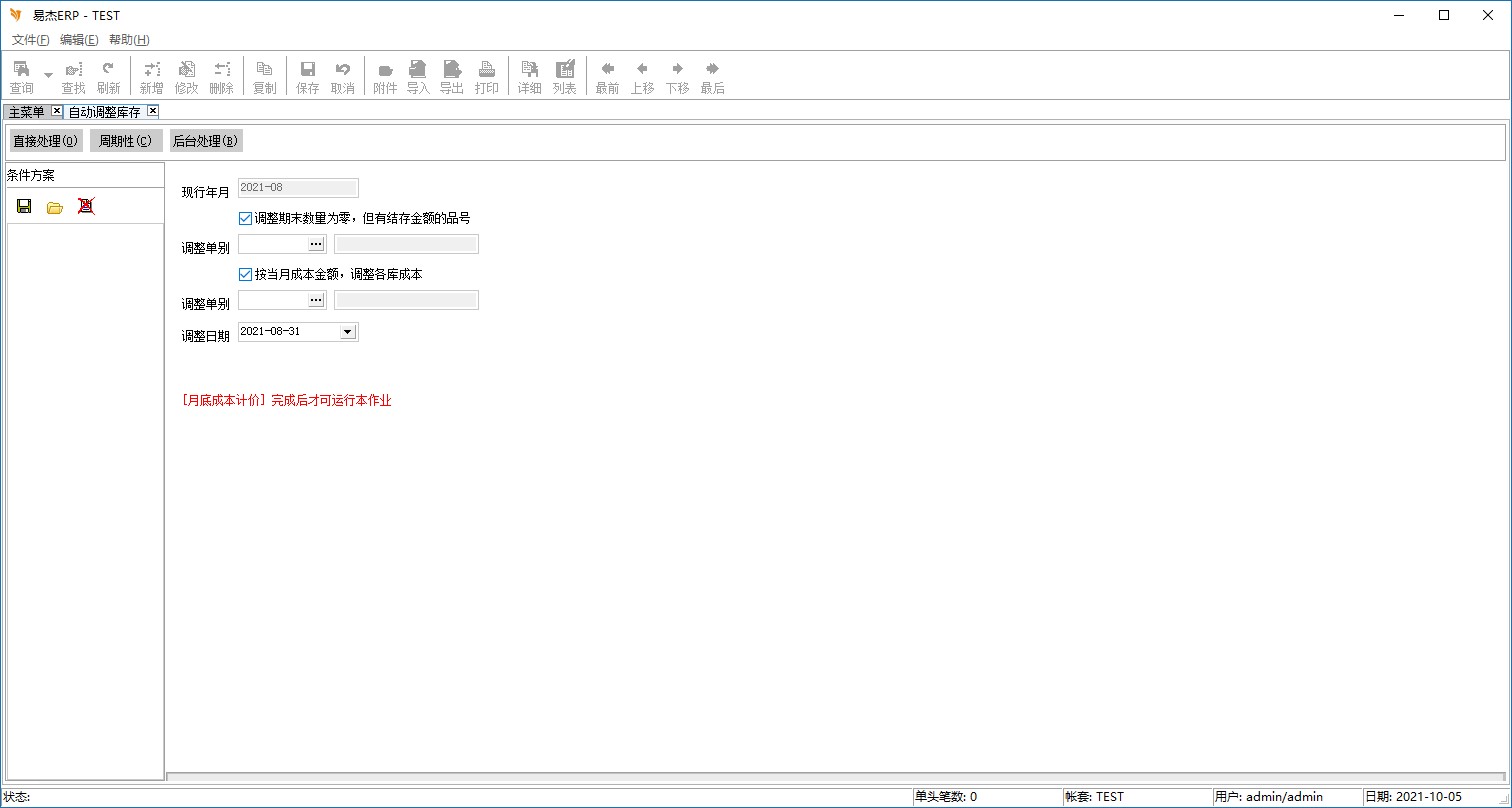Expand the 调整日期 date dropdown
This screenshot has width=1512, height=808.
point(347,332)
